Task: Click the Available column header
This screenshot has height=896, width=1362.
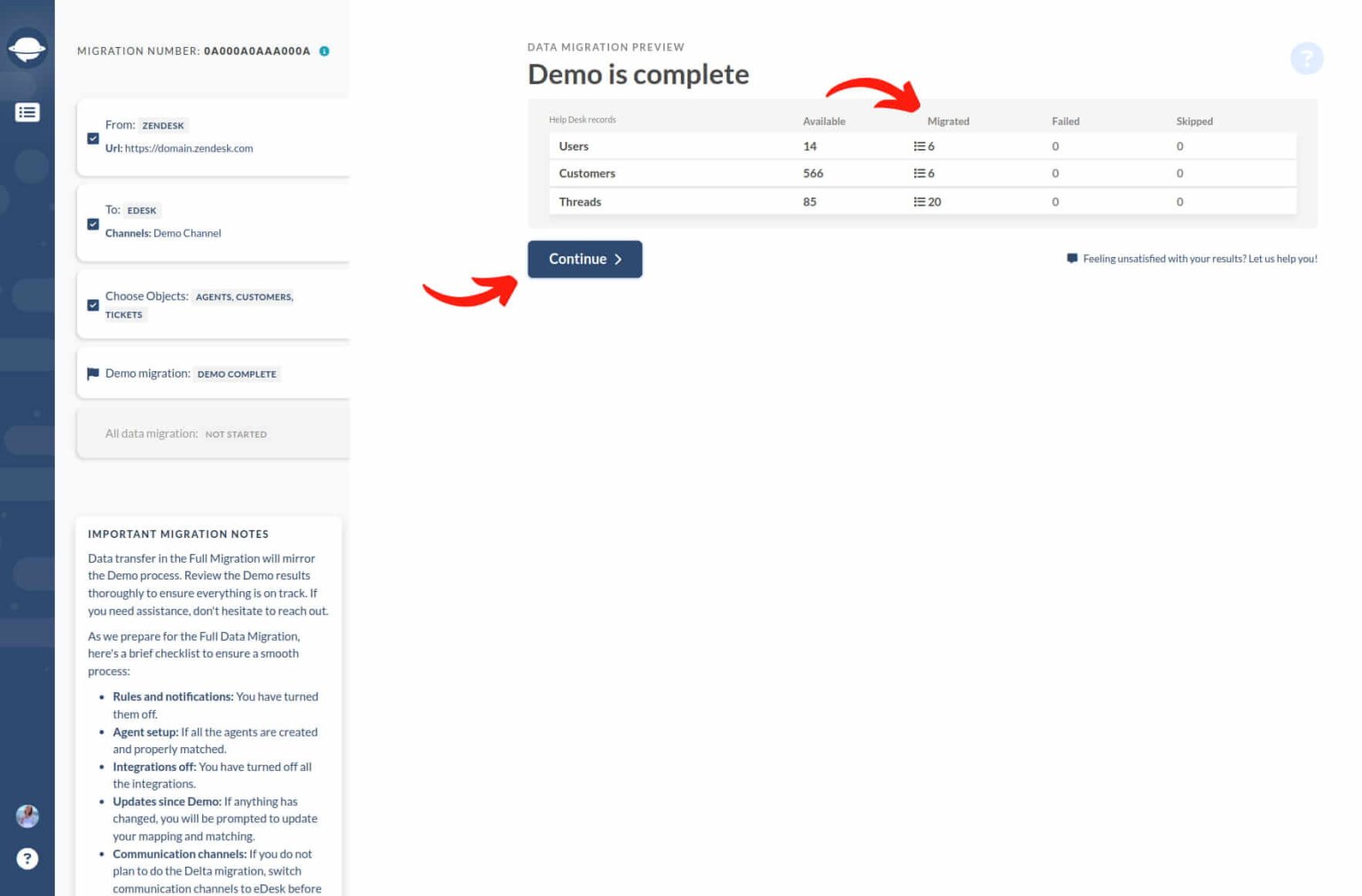Action: [824, 121]
